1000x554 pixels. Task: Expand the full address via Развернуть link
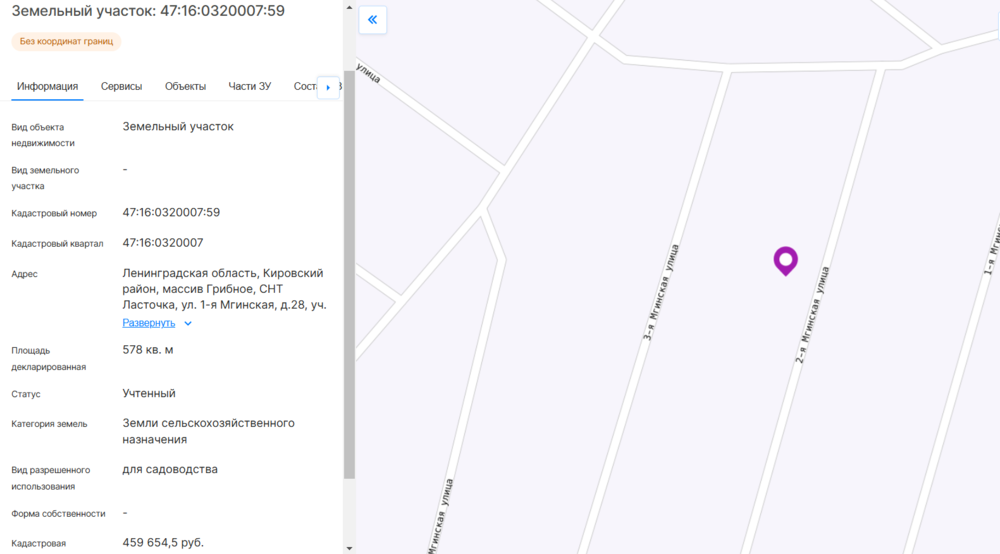(148, 323)
